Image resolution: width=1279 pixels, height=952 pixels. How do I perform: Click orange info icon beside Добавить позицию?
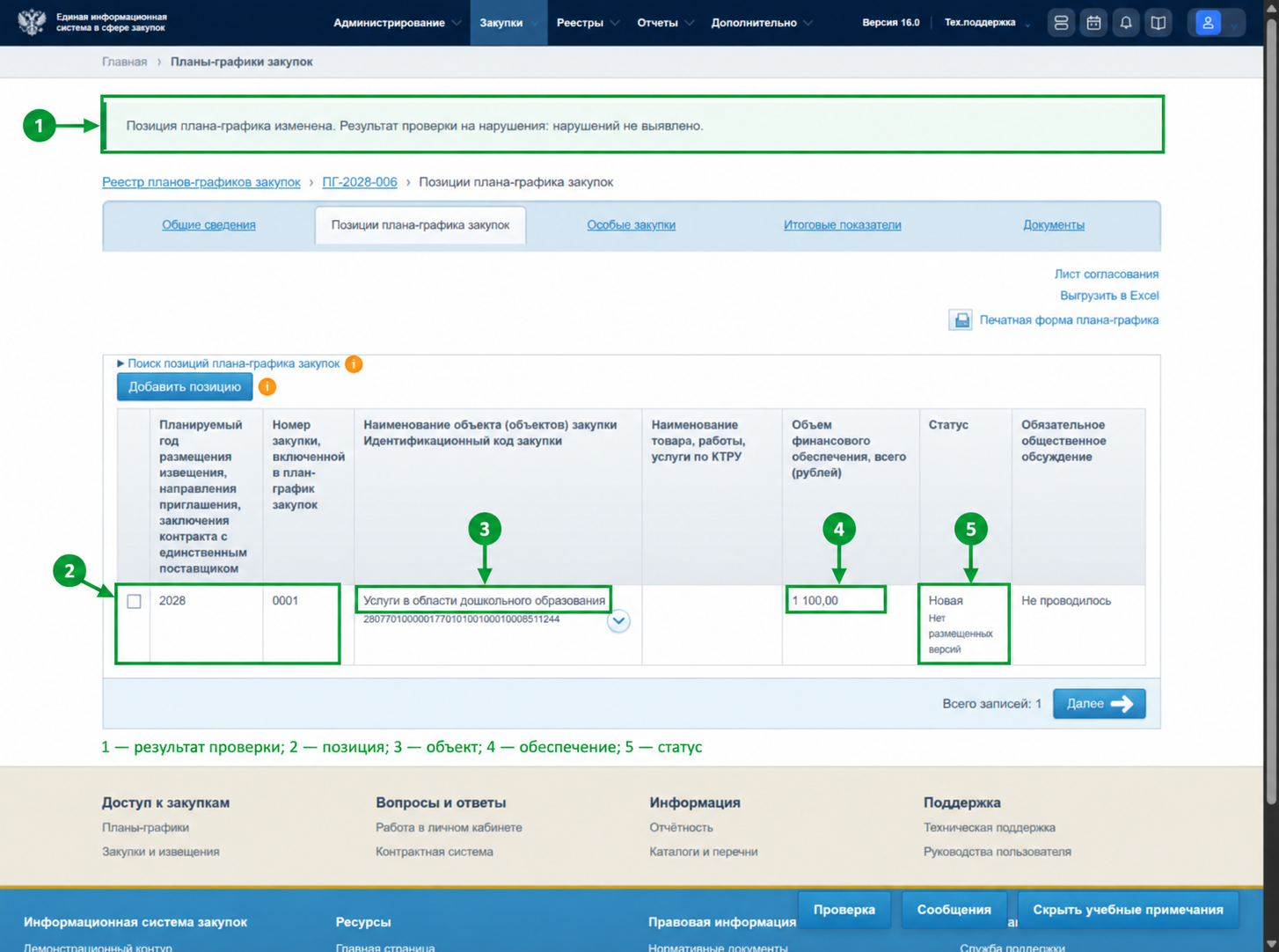(x=267, y=387)
